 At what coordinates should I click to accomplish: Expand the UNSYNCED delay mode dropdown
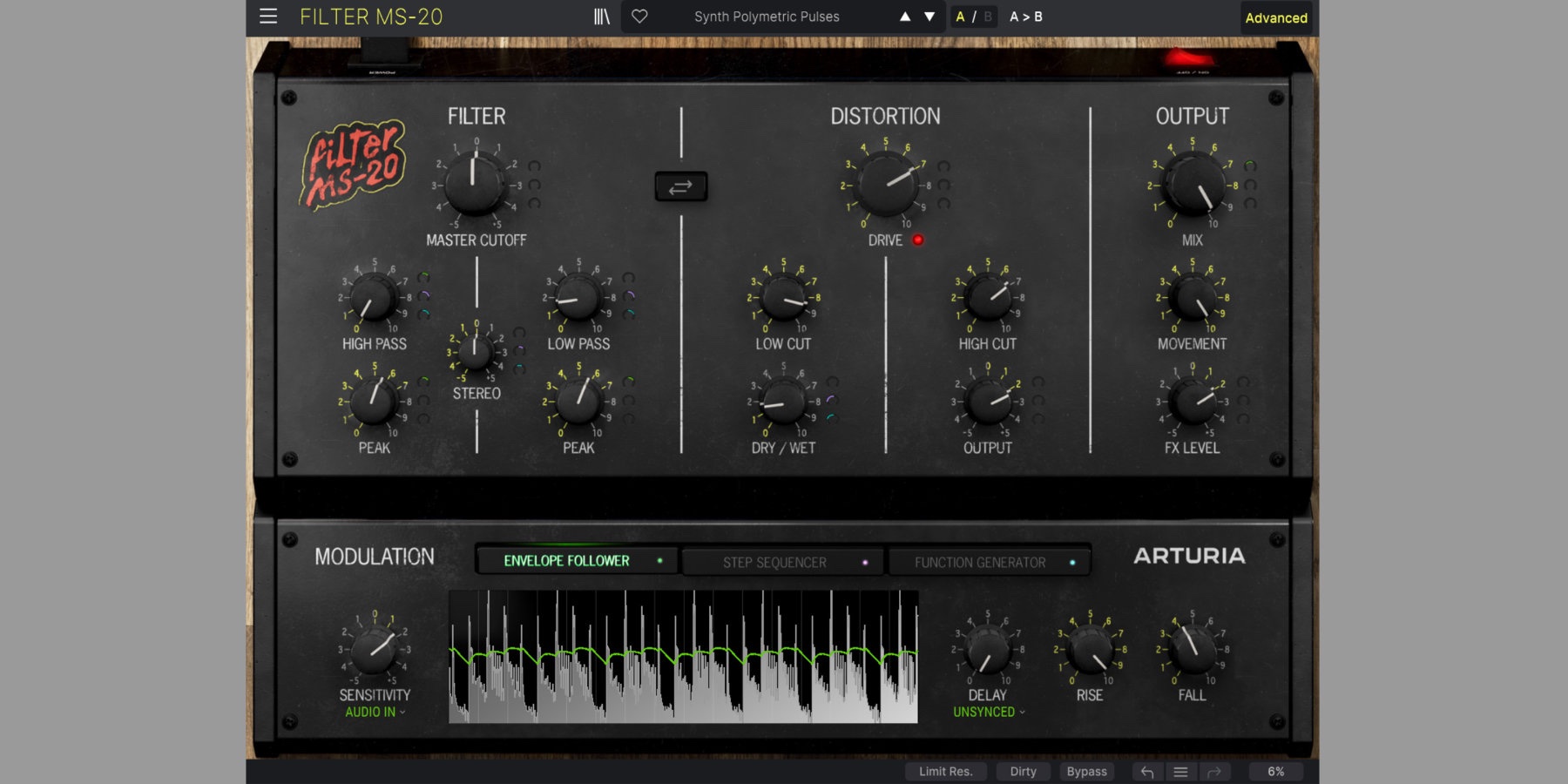point(988,713)
